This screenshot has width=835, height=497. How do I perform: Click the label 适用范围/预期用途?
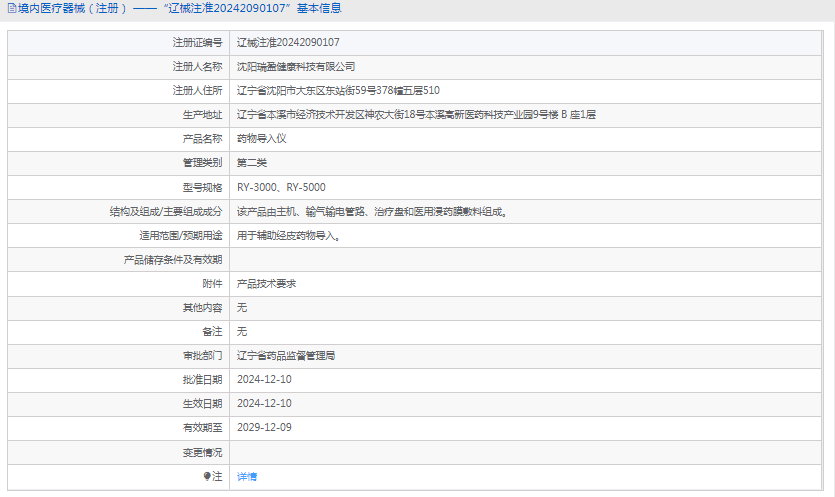pyautogui.click(x=181, y=235)
